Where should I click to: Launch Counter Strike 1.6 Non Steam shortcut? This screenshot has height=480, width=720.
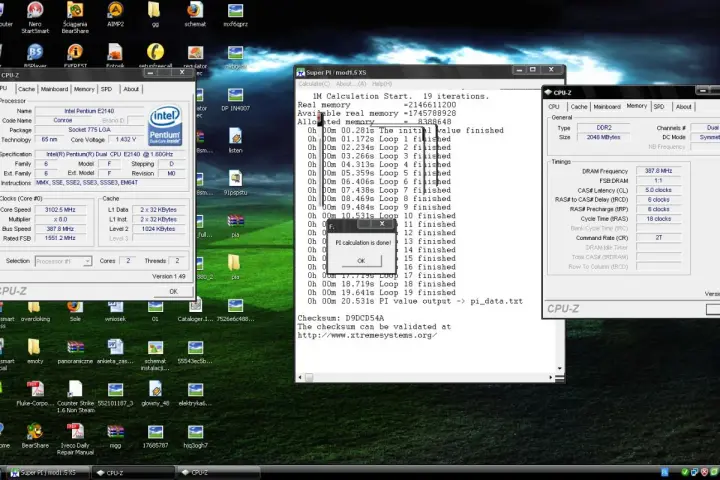(x=75, y=397)
